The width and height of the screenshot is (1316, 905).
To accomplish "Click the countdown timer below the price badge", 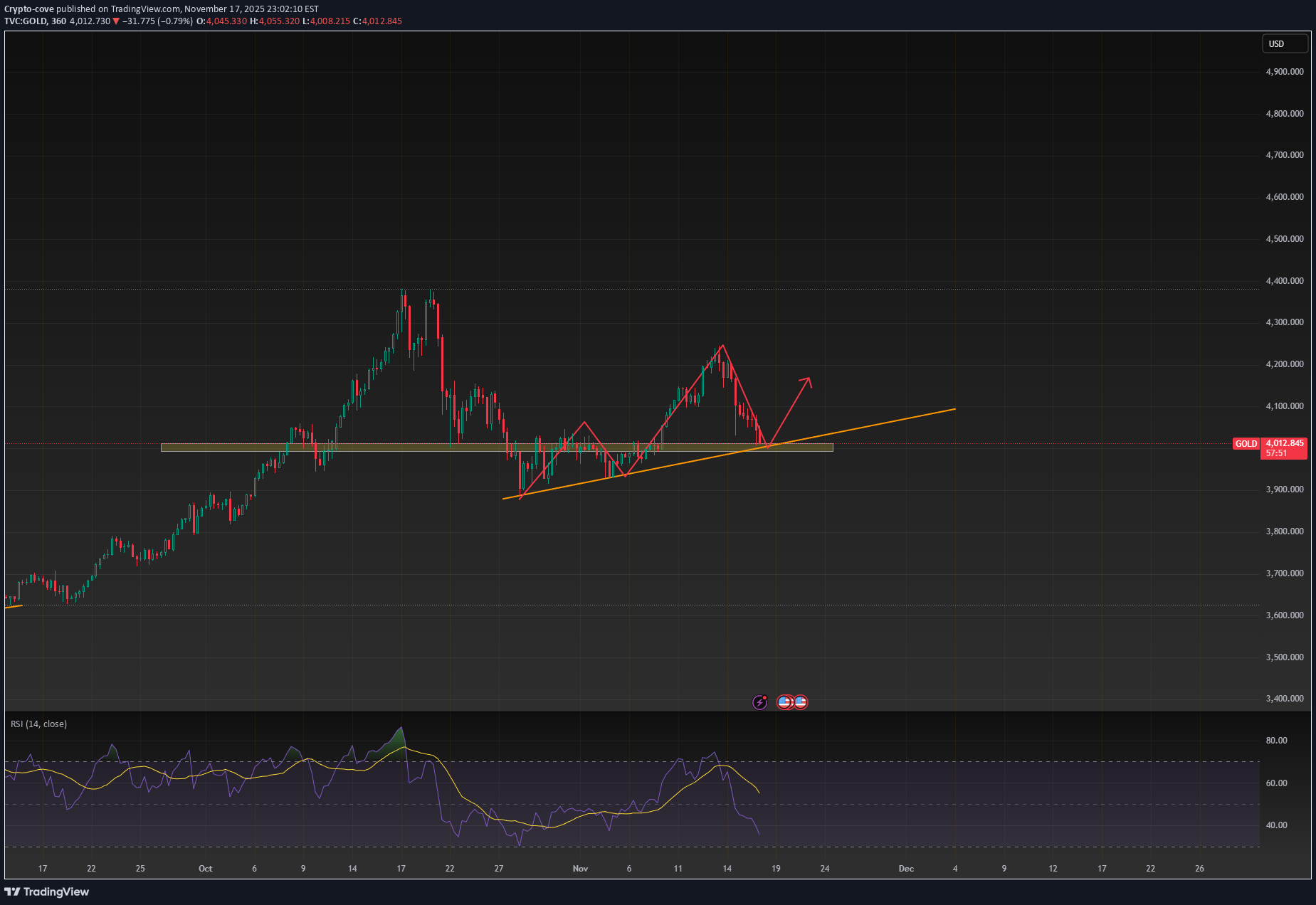I will pos(1278,453).
